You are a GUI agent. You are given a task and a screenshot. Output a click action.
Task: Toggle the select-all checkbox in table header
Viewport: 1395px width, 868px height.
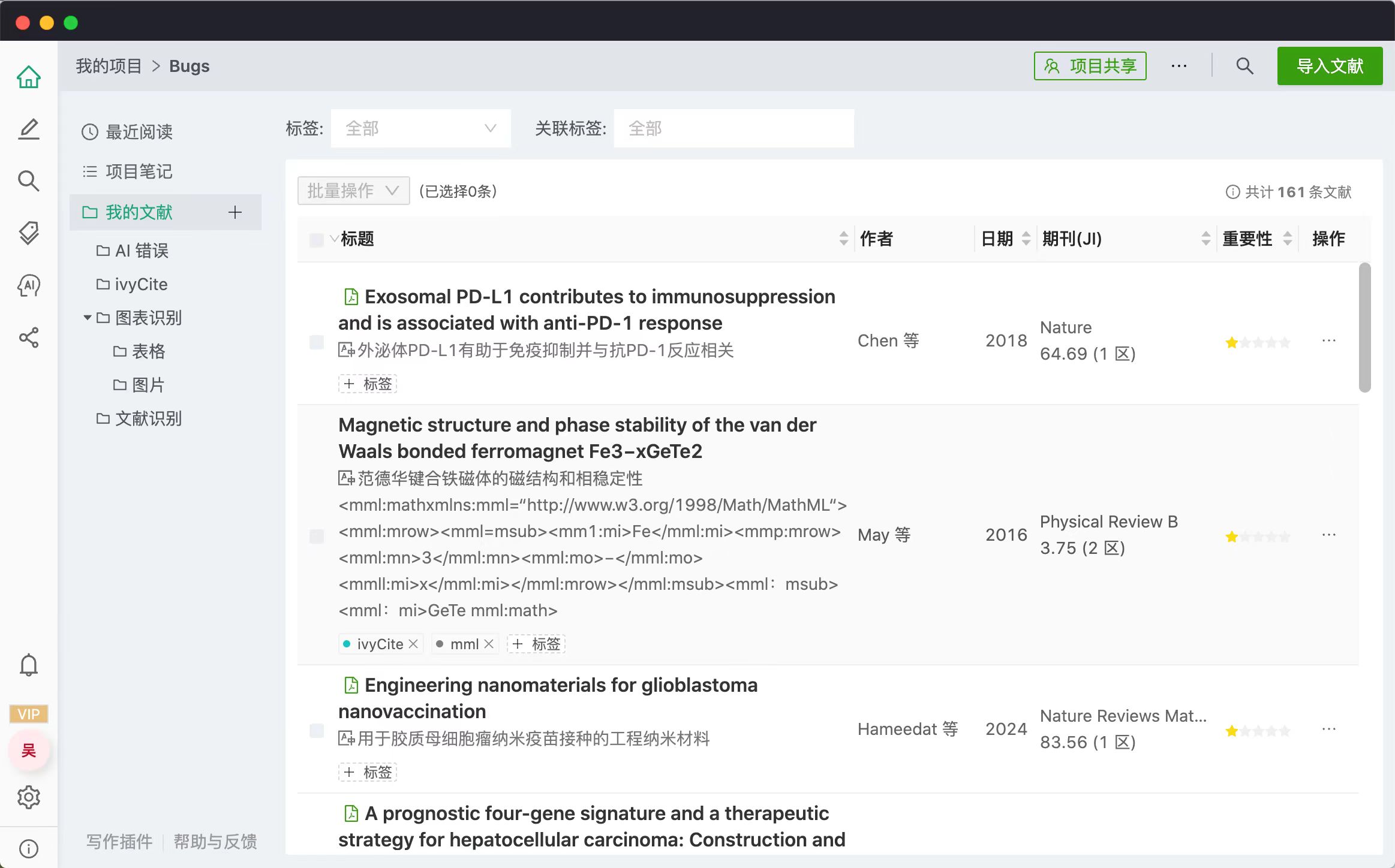pos(316,240)
